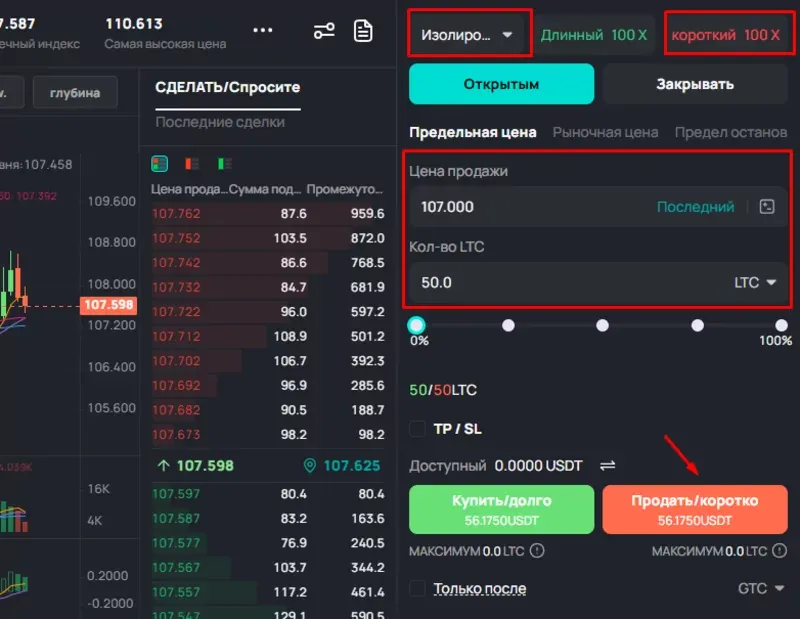Click the Кол-во LTC 50.0 field
The image size is (800, 619).
(x=598, y=282)
